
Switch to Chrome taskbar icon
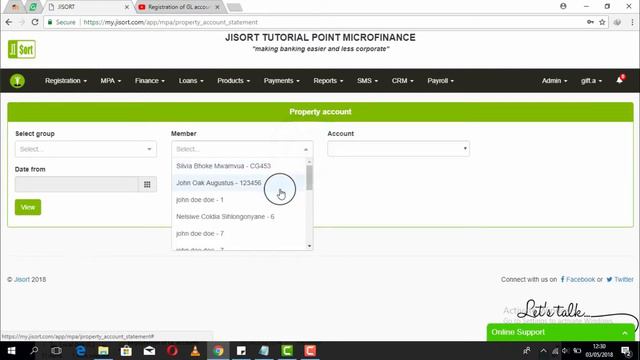pyautogui.click(x=218, y=351)
